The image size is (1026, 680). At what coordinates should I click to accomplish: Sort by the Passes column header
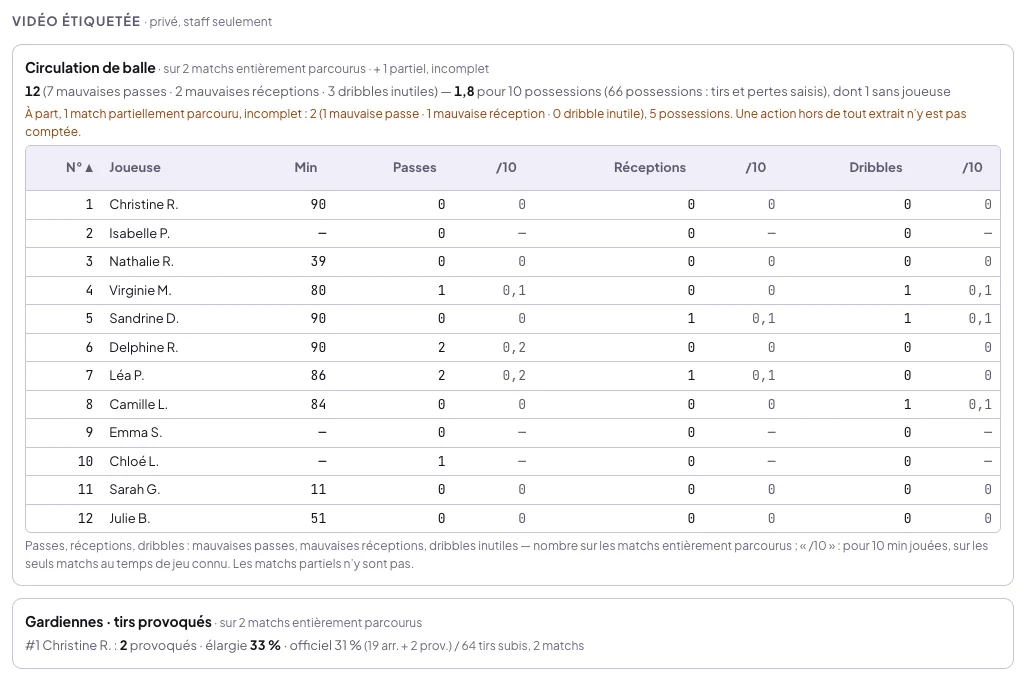tap(414, 168)
